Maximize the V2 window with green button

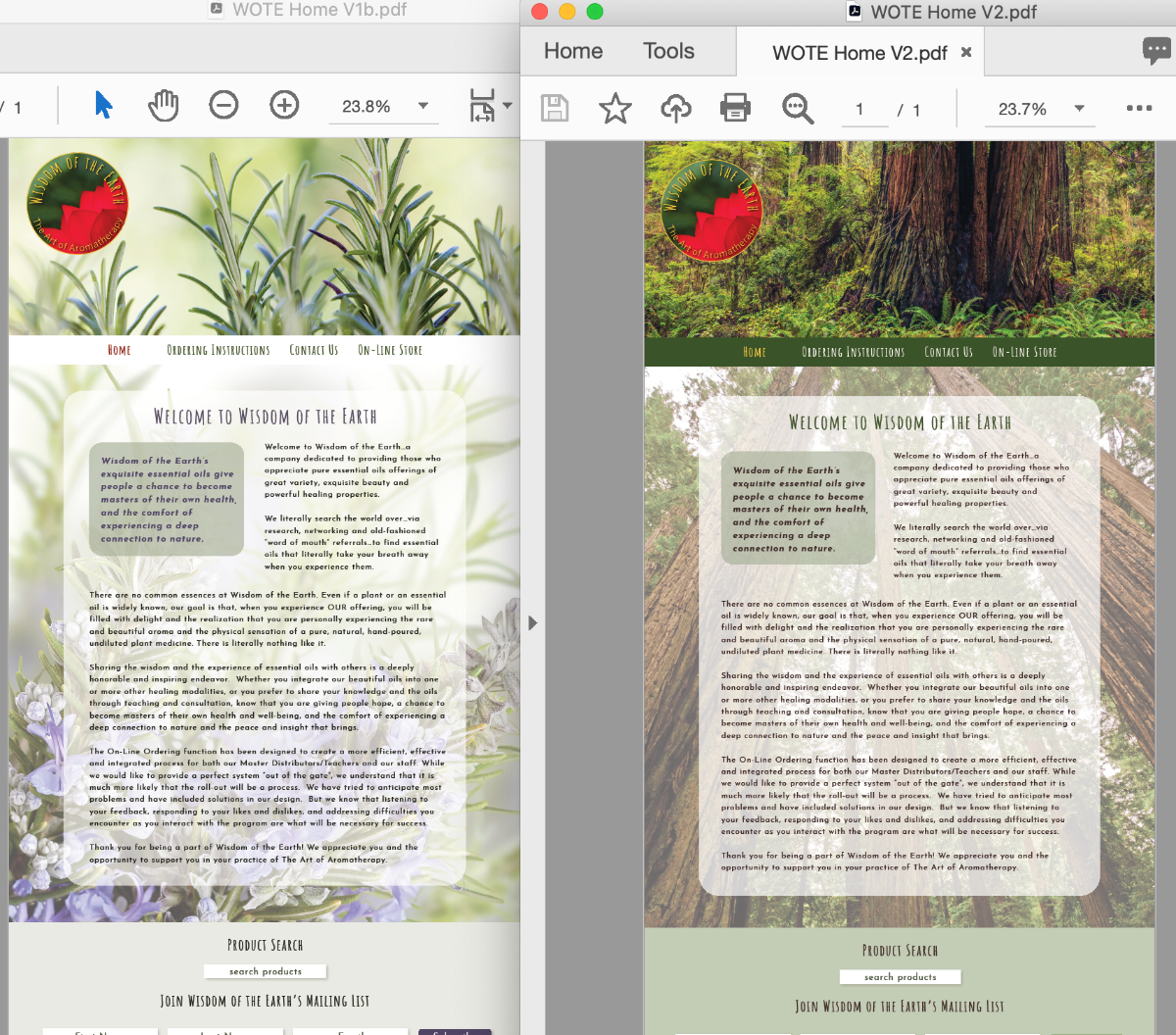coord(594,12)
